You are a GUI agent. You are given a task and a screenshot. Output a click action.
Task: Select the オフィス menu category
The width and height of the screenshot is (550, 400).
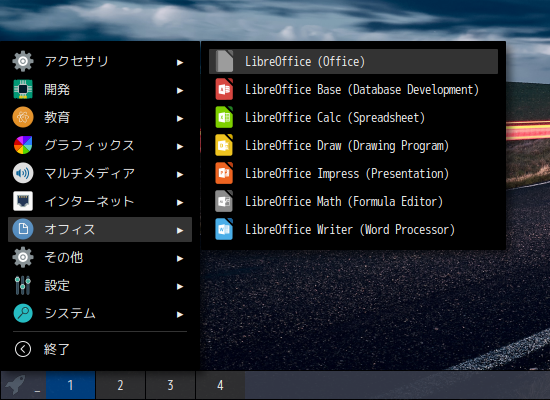point(100,229)
